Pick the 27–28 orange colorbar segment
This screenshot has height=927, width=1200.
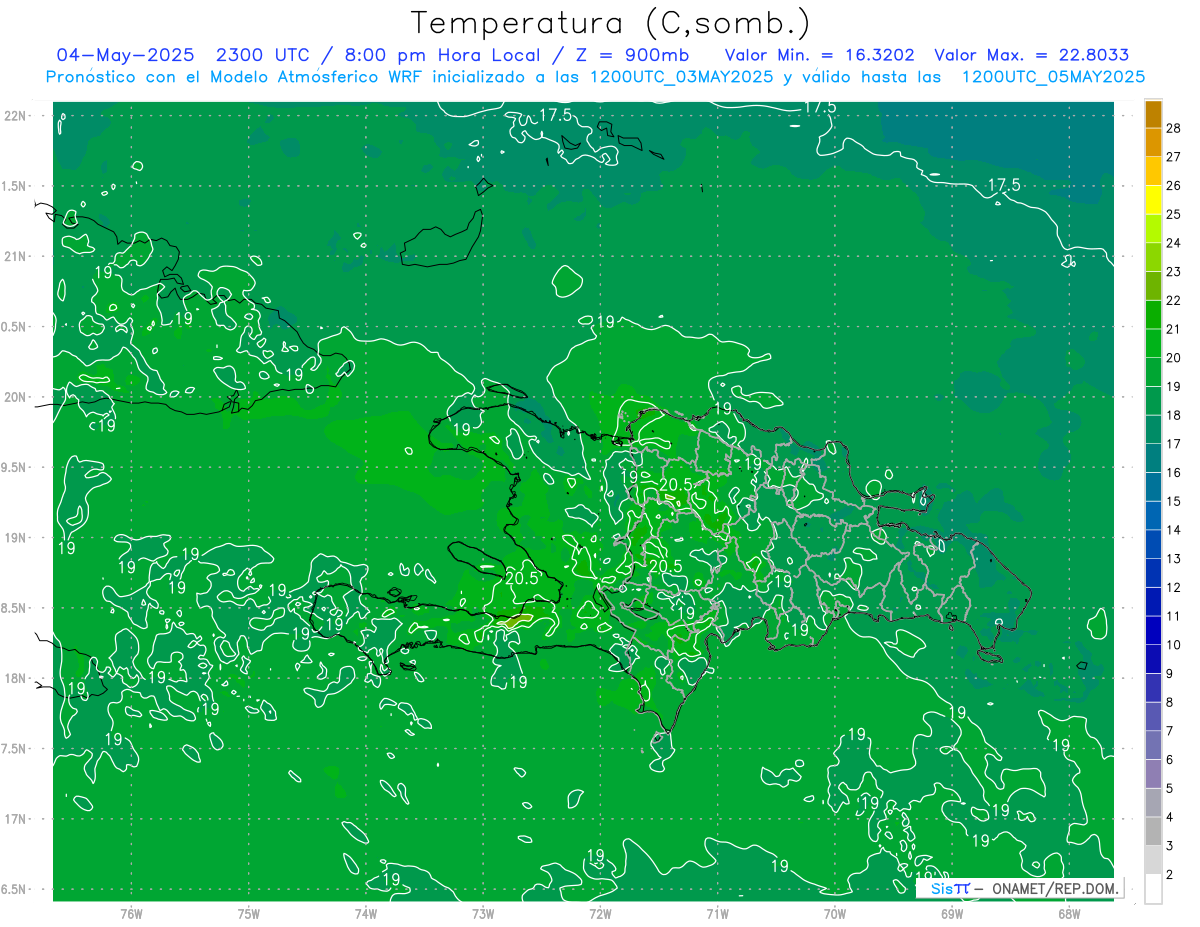[x=1153, y=142]
